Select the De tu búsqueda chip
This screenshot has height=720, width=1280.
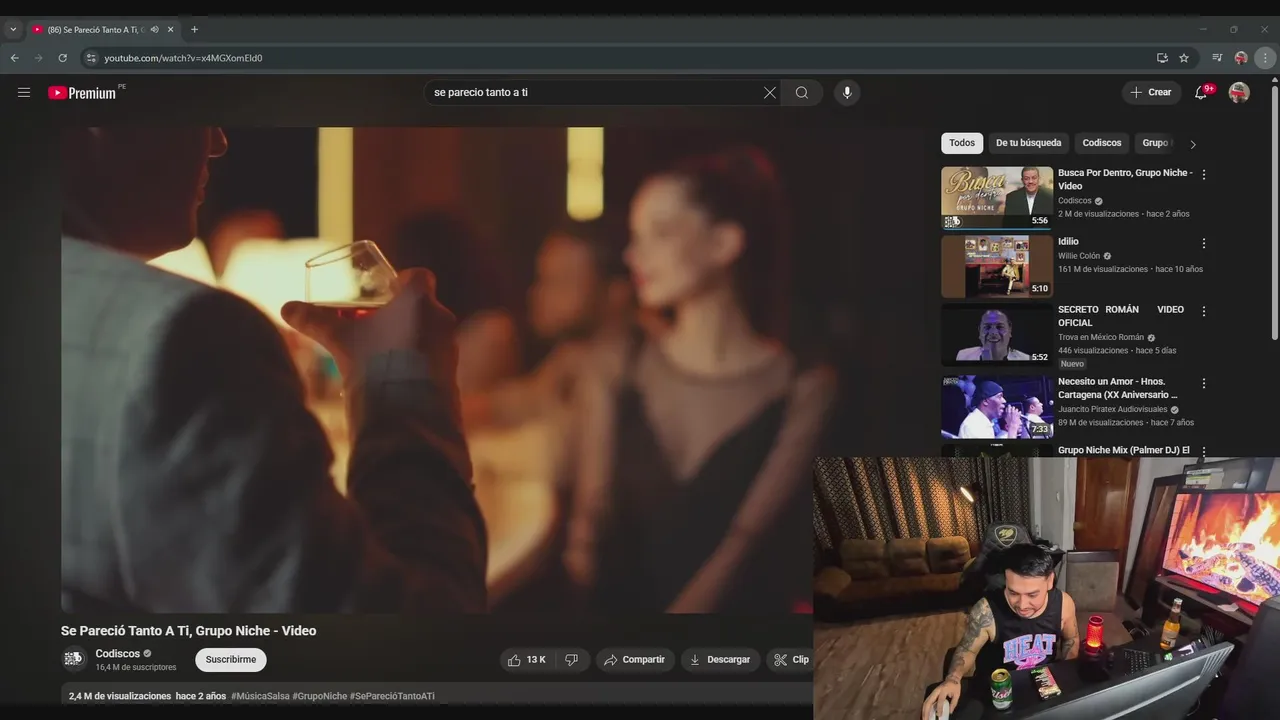tap(1028, 143)
